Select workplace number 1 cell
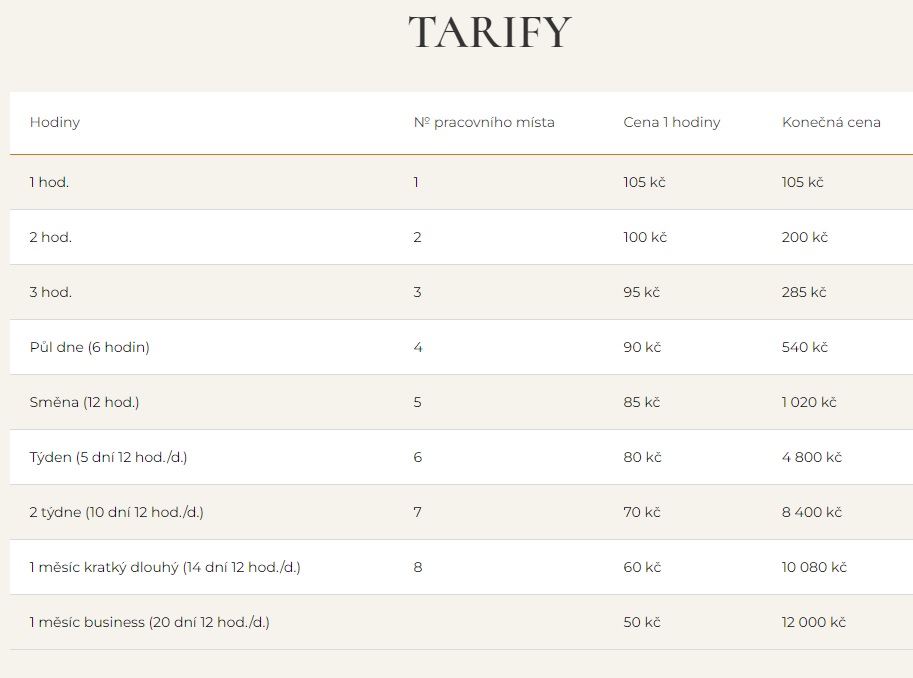Screen dimensions: 913x678 coord(416,182)
